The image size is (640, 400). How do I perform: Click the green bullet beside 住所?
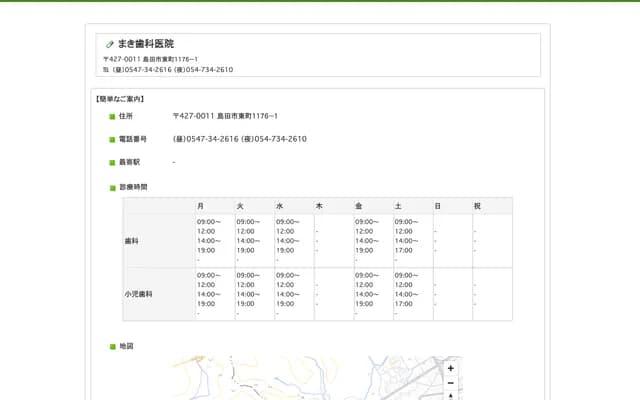112,117
